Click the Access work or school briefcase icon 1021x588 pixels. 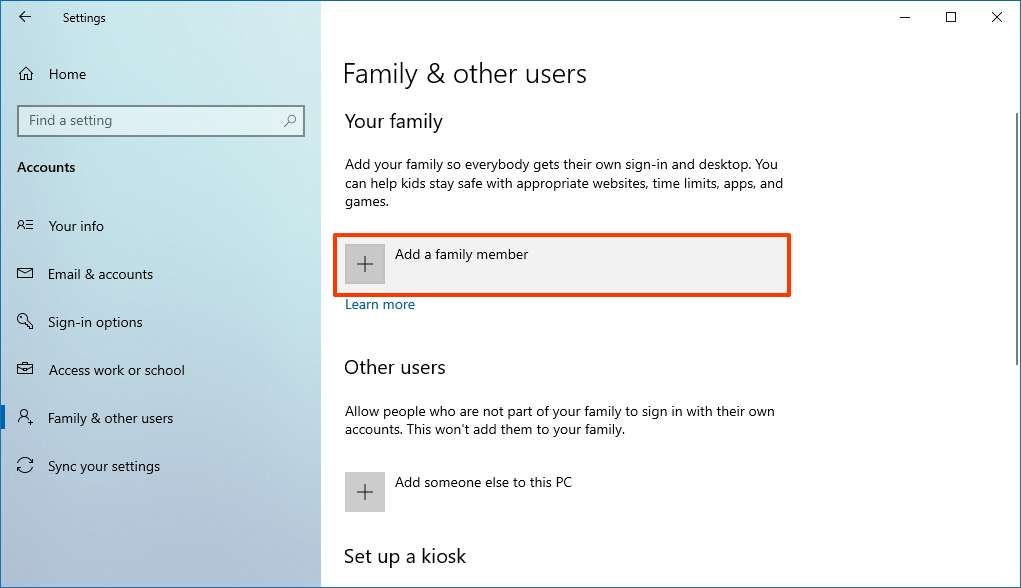[x=23, y=370]
